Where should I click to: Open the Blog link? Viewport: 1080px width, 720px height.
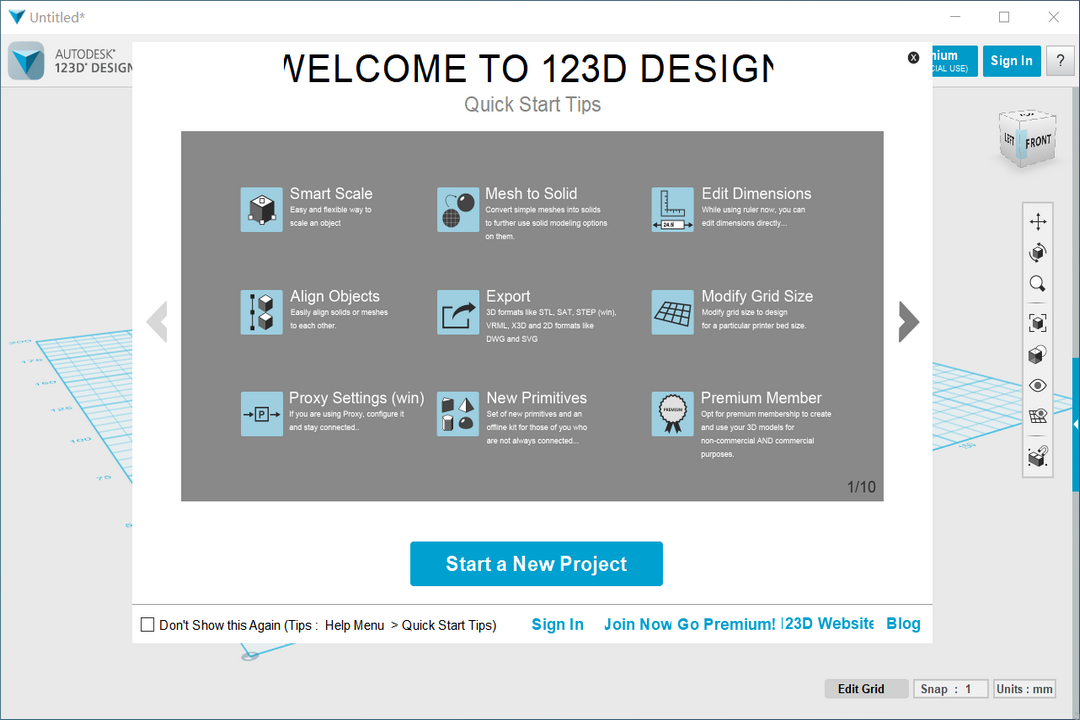[x=903, y=624]
